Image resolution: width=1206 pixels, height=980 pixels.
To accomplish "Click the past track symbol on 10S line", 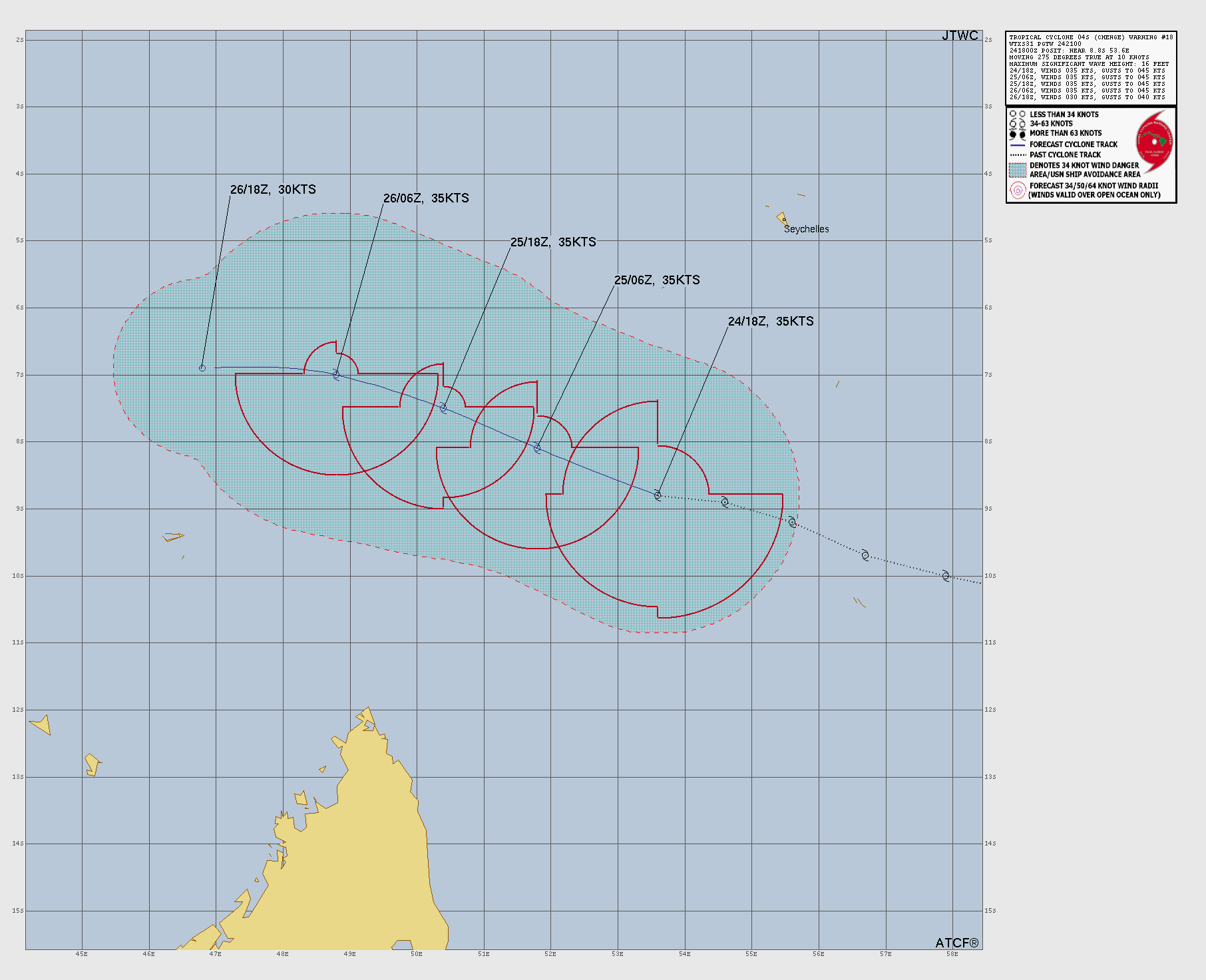I will coord(946,576).
